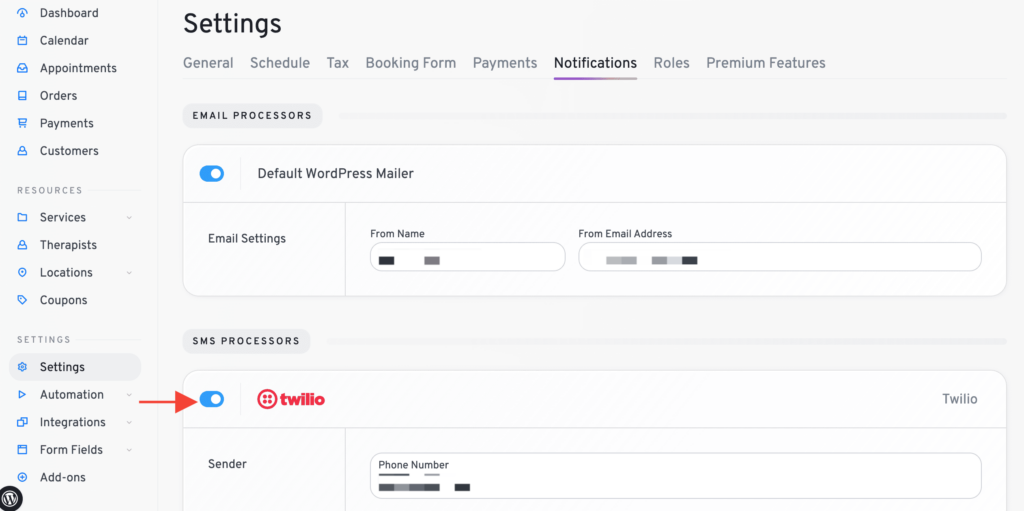Open the Dashboard icon in sidebar

pos(22,13)
